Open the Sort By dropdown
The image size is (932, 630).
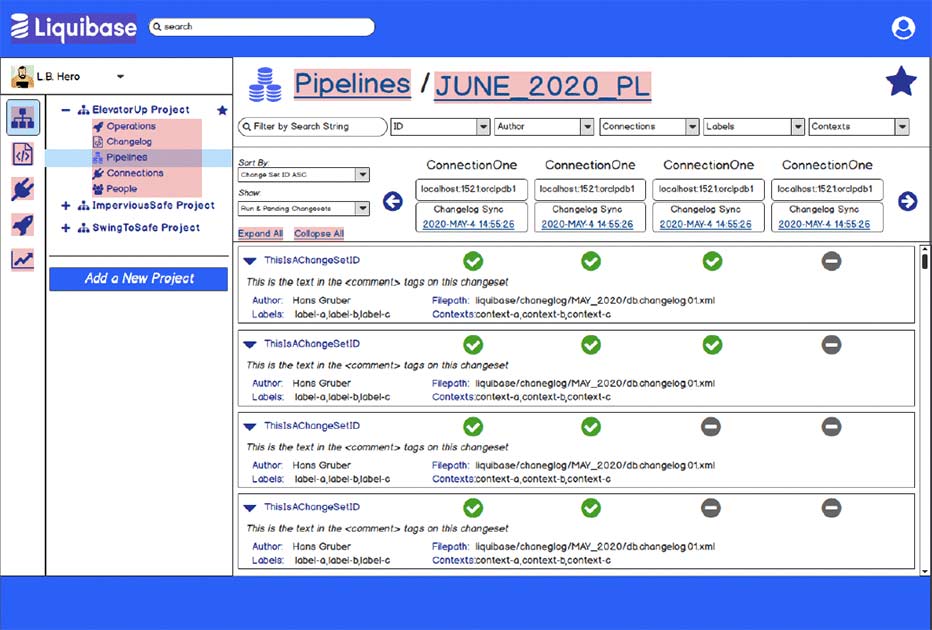coord(303,175)
